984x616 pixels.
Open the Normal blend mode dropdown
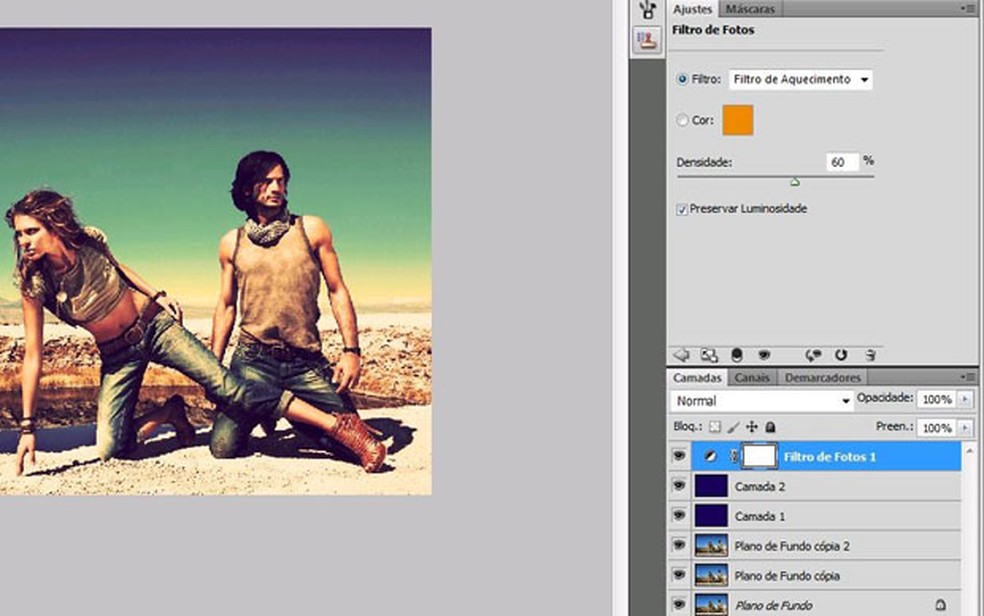761,401
